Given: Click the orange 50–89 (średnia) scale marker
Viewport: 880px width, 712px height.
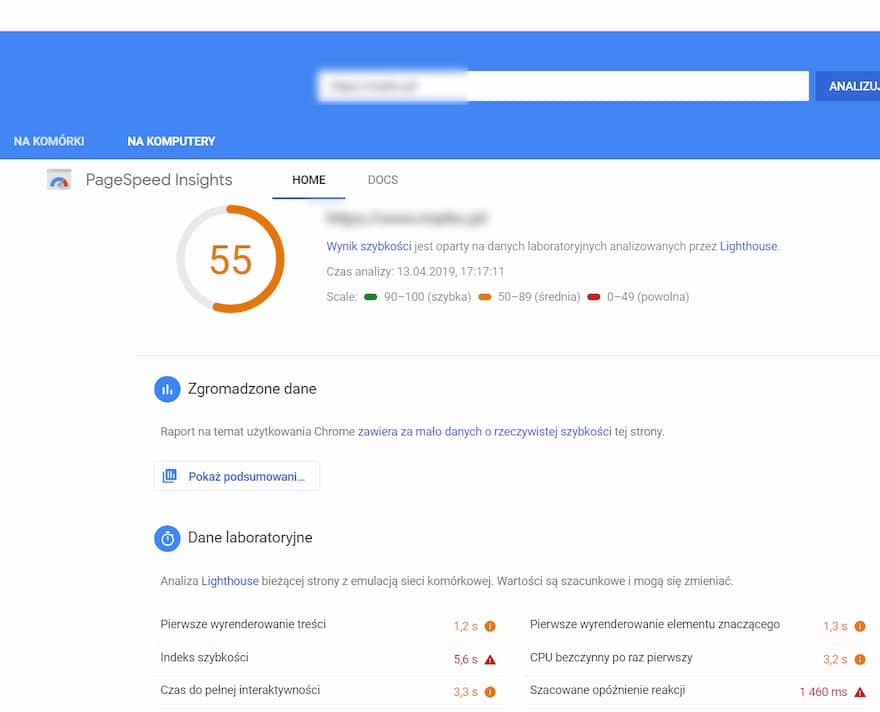Looking at the screenshot, I should coord(485,297).
